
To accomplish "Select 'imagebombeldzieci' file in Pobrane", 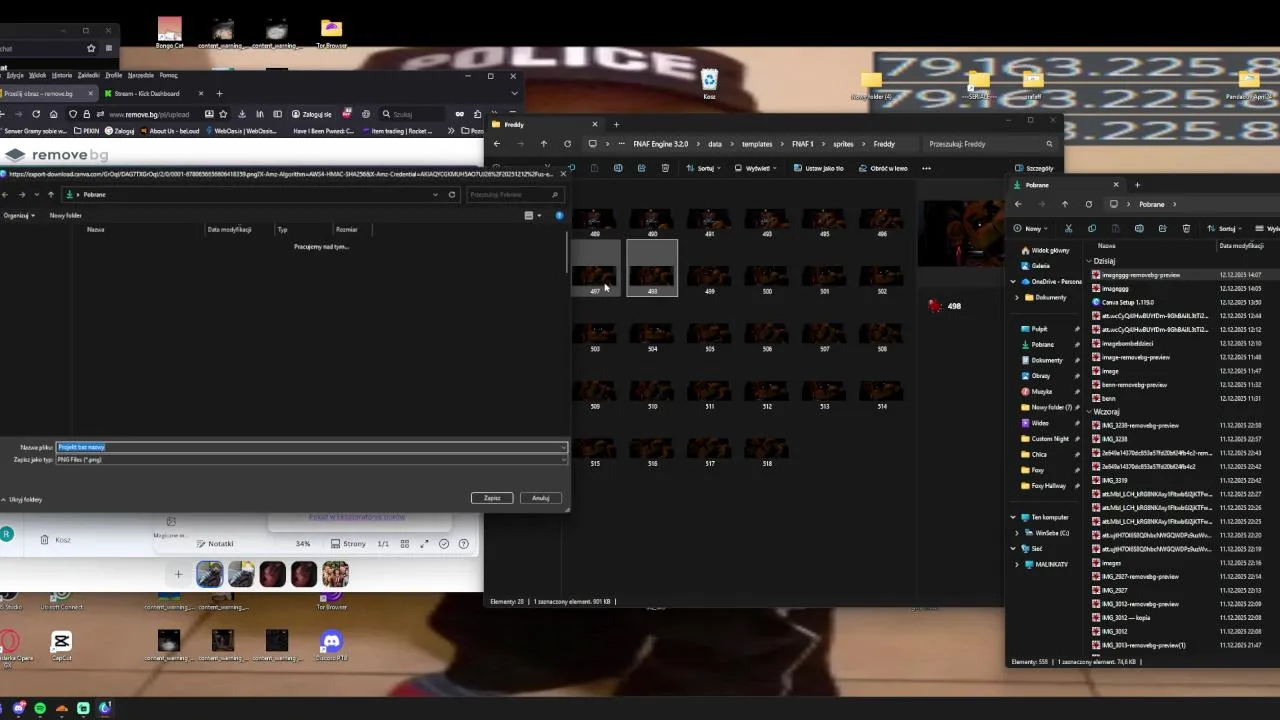I will (1126, 344).
